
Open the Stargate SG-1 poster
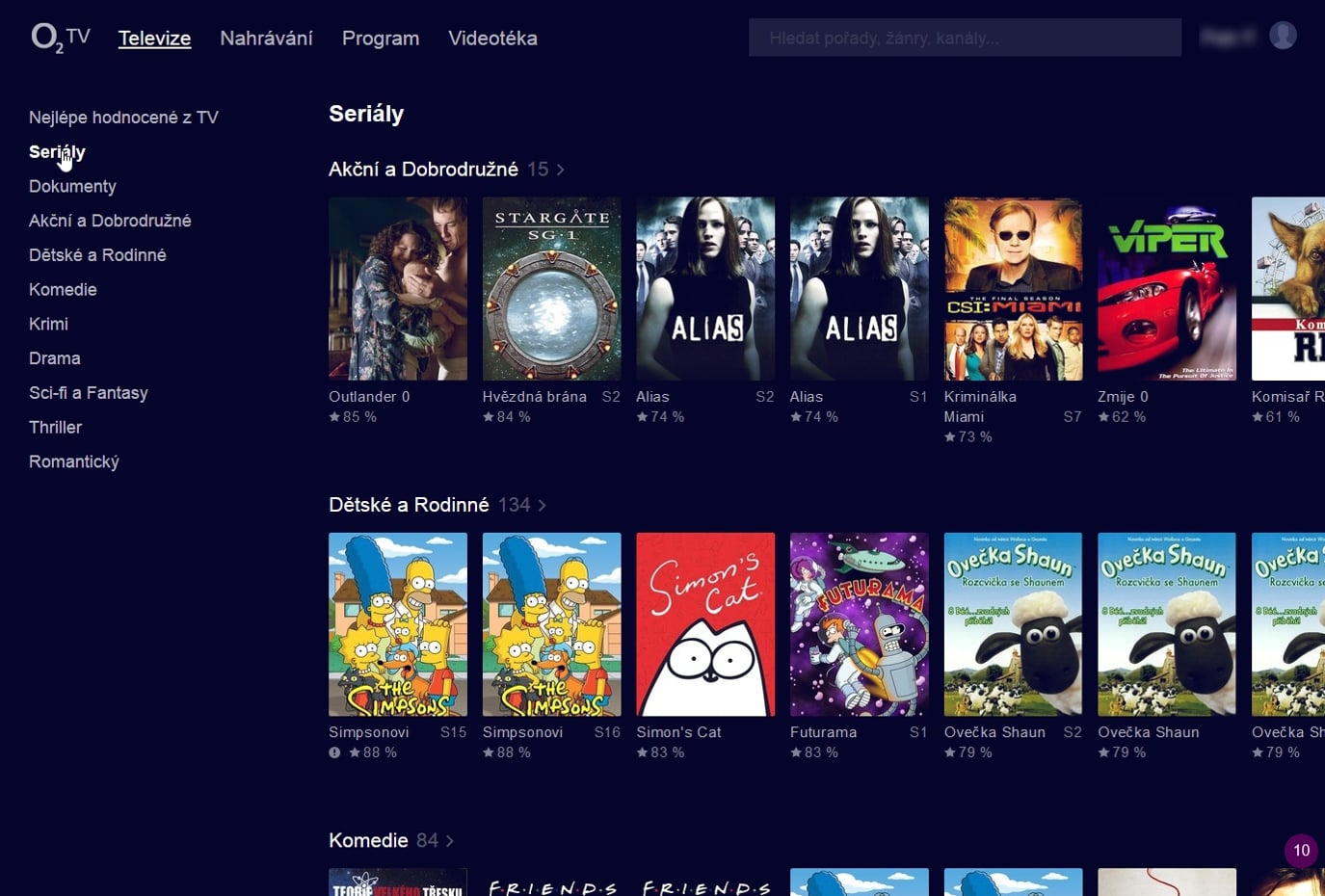pyautogui.click(x=551, y=289)
